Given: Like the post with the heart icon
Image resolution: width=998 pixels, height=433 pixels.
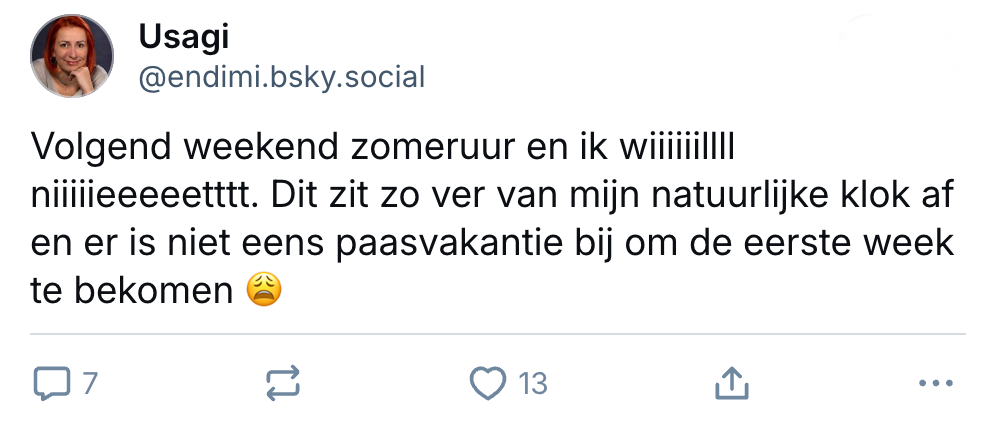Looking at the screenshot, I should pos(490,383).
